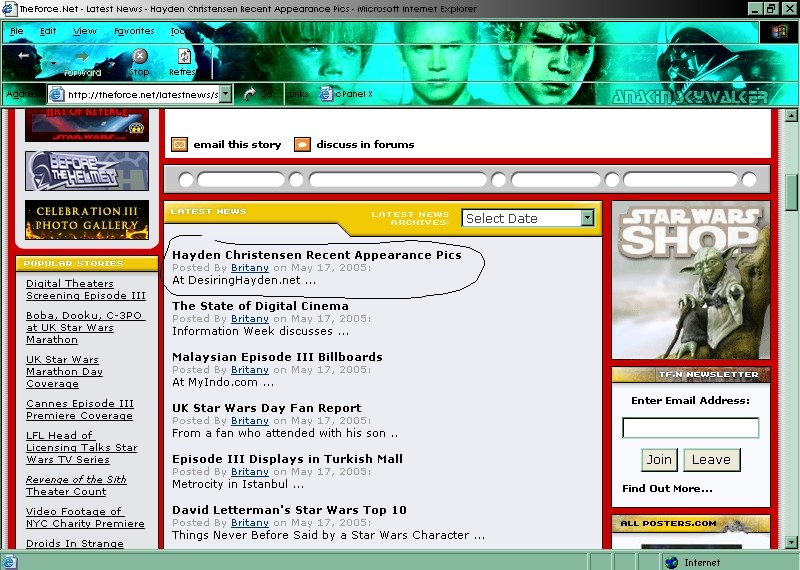Open the Before the Helmet banner
Viewport: 800px width, 570px height.
pos(87,171)
